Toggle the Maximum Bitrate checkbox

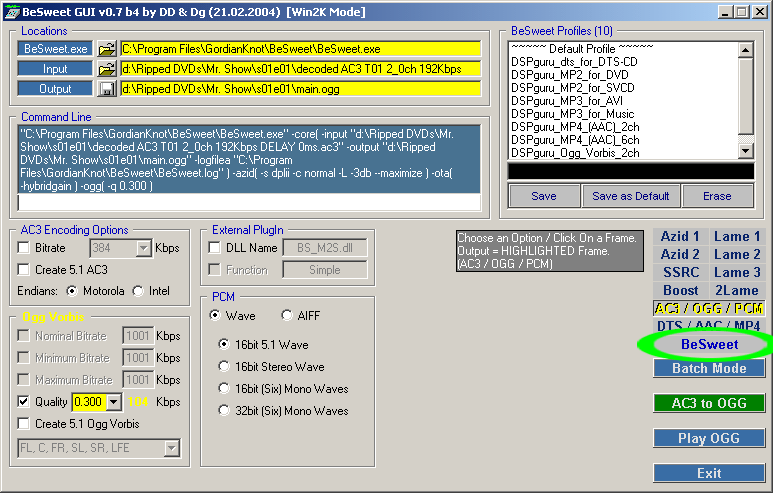24,380
